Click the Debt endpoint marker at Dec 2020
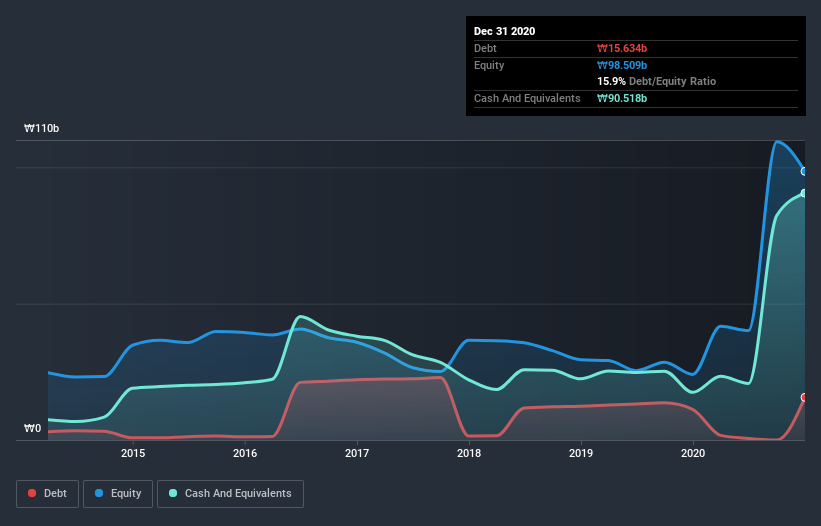The image size is (821, 526). pyautogui.click(x=804, y=398)
